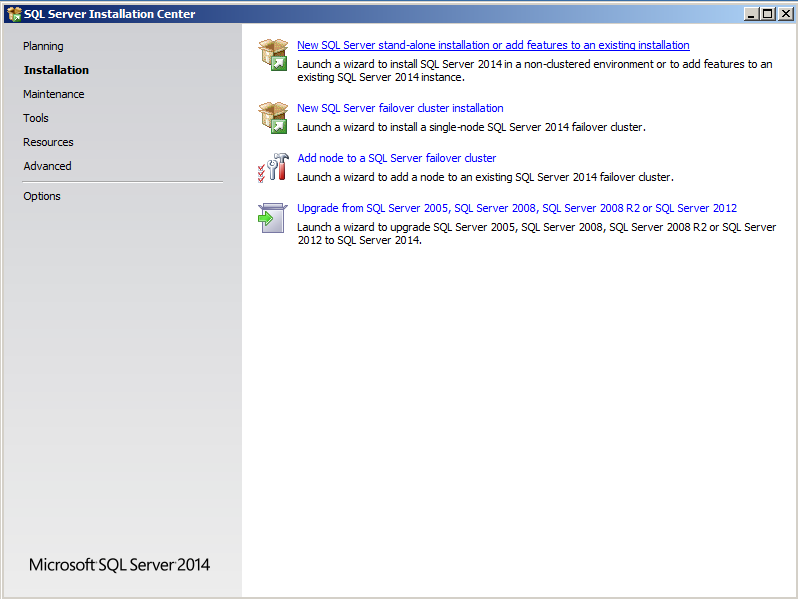The width and height of the screenshot is (798, 599).
Task: Go to the Resources section
Action: click(x=48, y=142)
